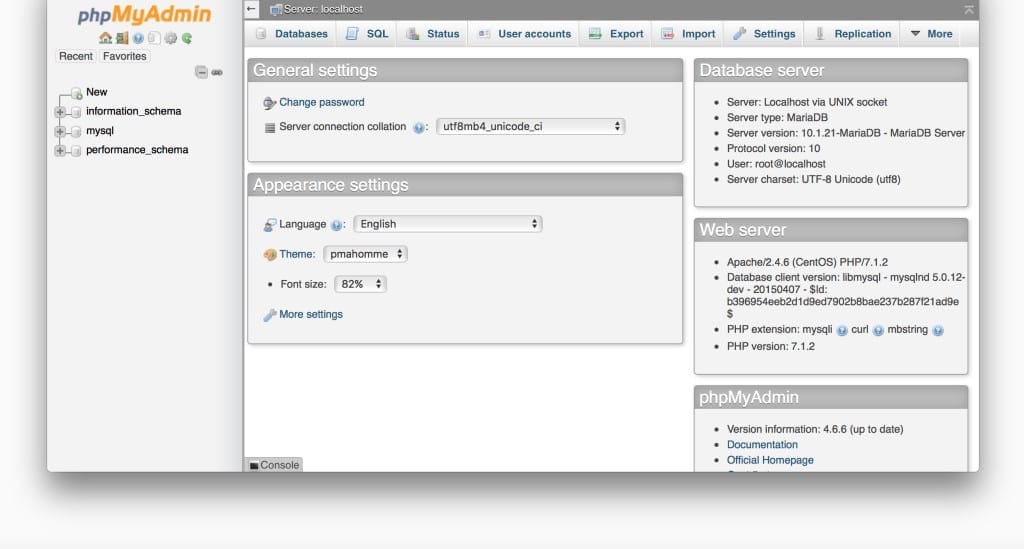Click 'PHP version: 7.1.2' text
The image size is (1024, 549).
click(x=771, y=347)
